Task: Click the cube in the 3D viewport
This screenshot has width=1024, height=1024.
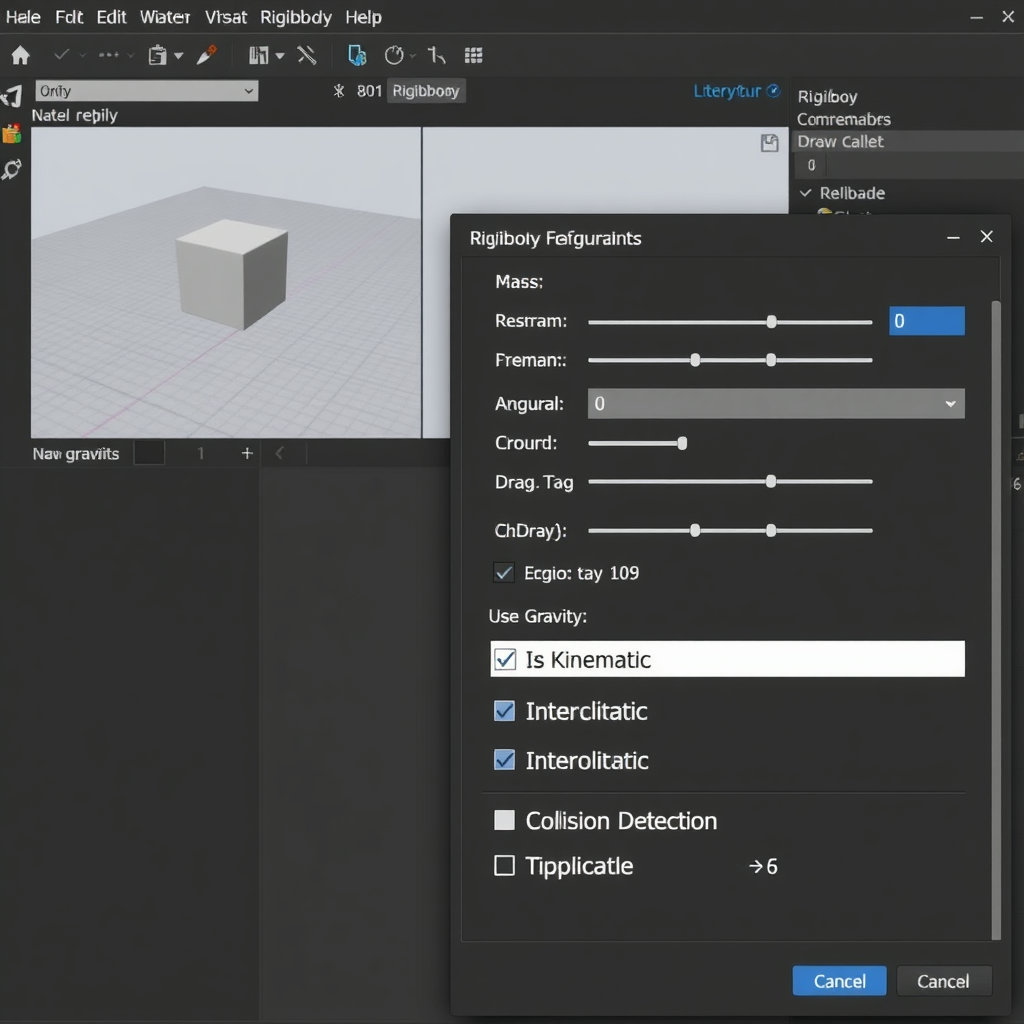Action: click(x=232, y=274)
